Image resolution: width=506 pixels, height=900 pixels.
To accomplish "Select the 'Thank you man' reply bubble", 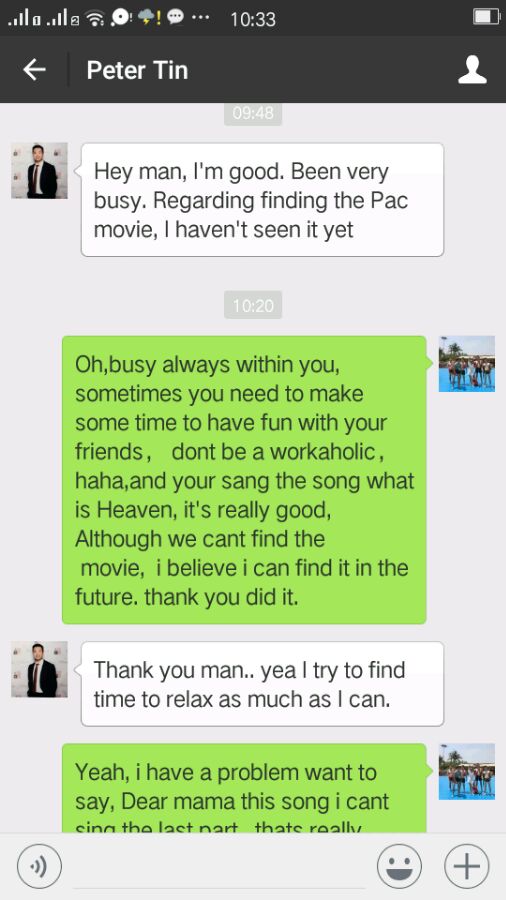I will pos(262,684).
